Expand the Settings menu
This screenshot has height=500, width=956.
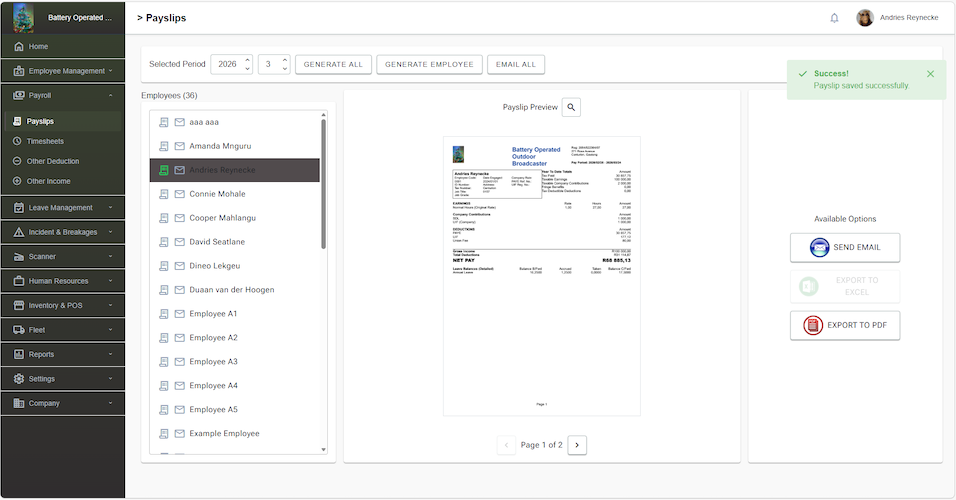(x=63, y=379)
